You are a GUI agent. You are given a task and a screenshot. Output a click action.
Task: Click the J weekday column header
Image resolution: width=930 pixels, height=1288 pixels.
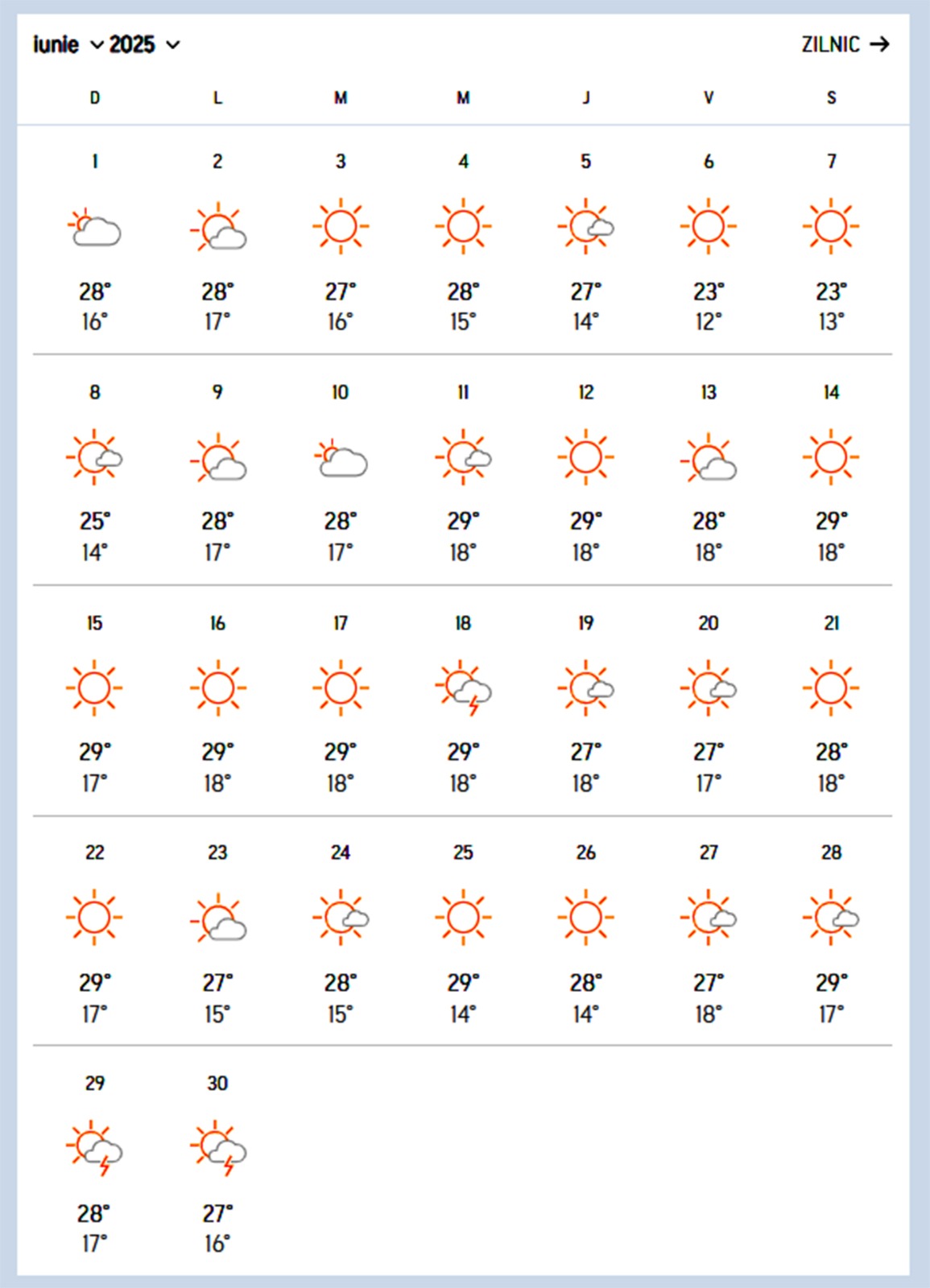(x=586, y=98)
